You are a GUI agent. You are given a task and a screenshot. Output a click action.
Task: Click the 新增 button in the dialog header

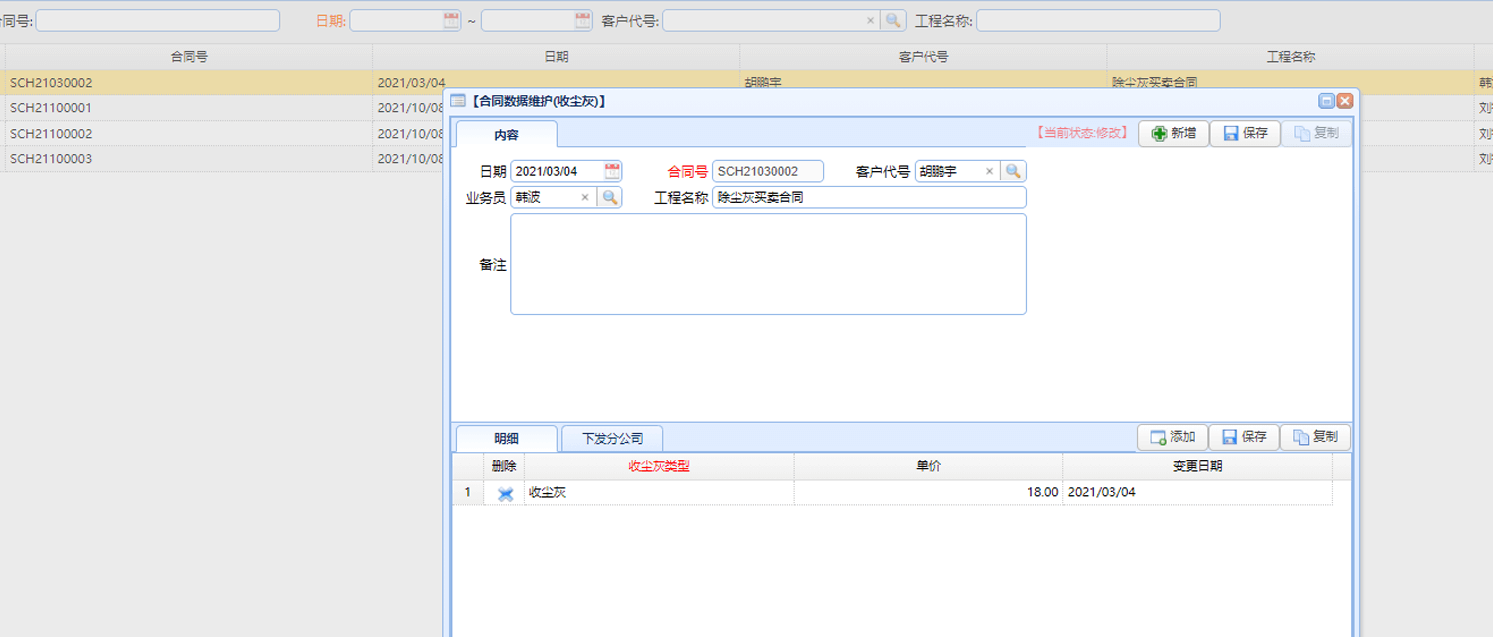1174,133
